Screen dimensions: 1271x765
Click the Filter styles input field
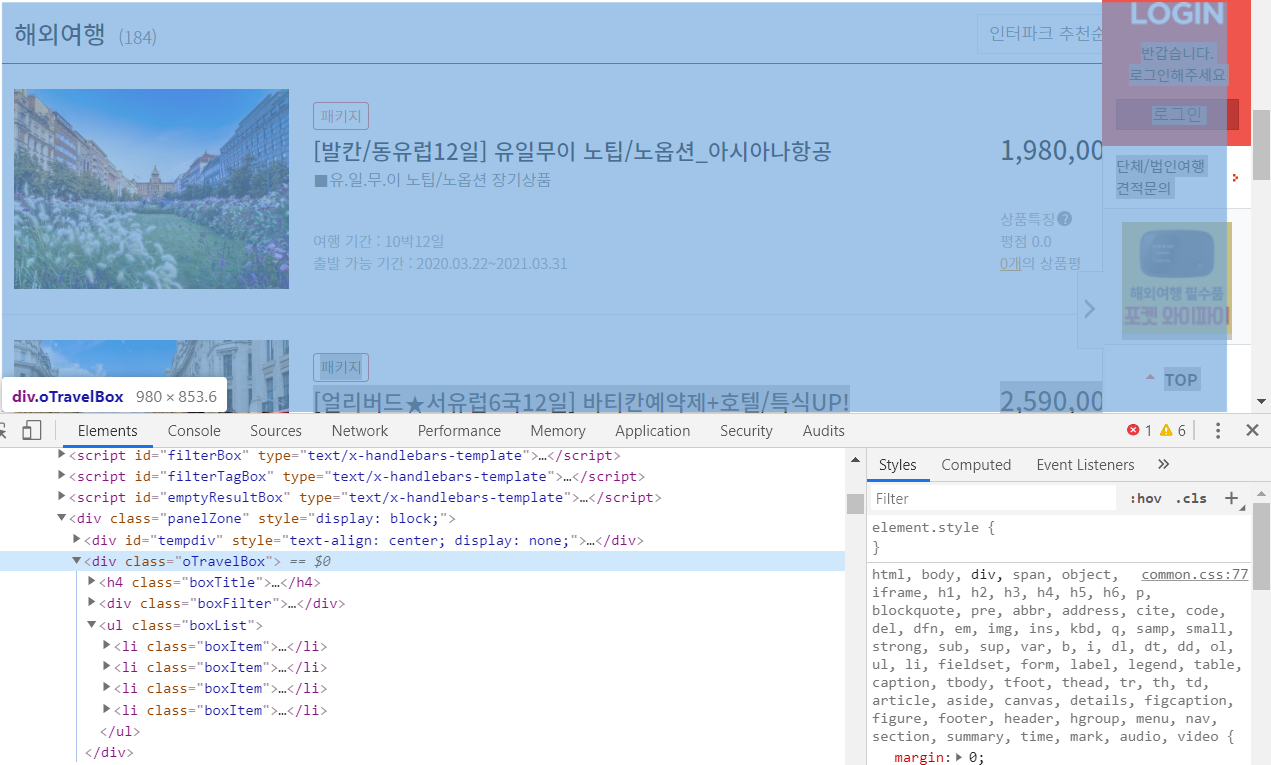[x=992, y=498]
